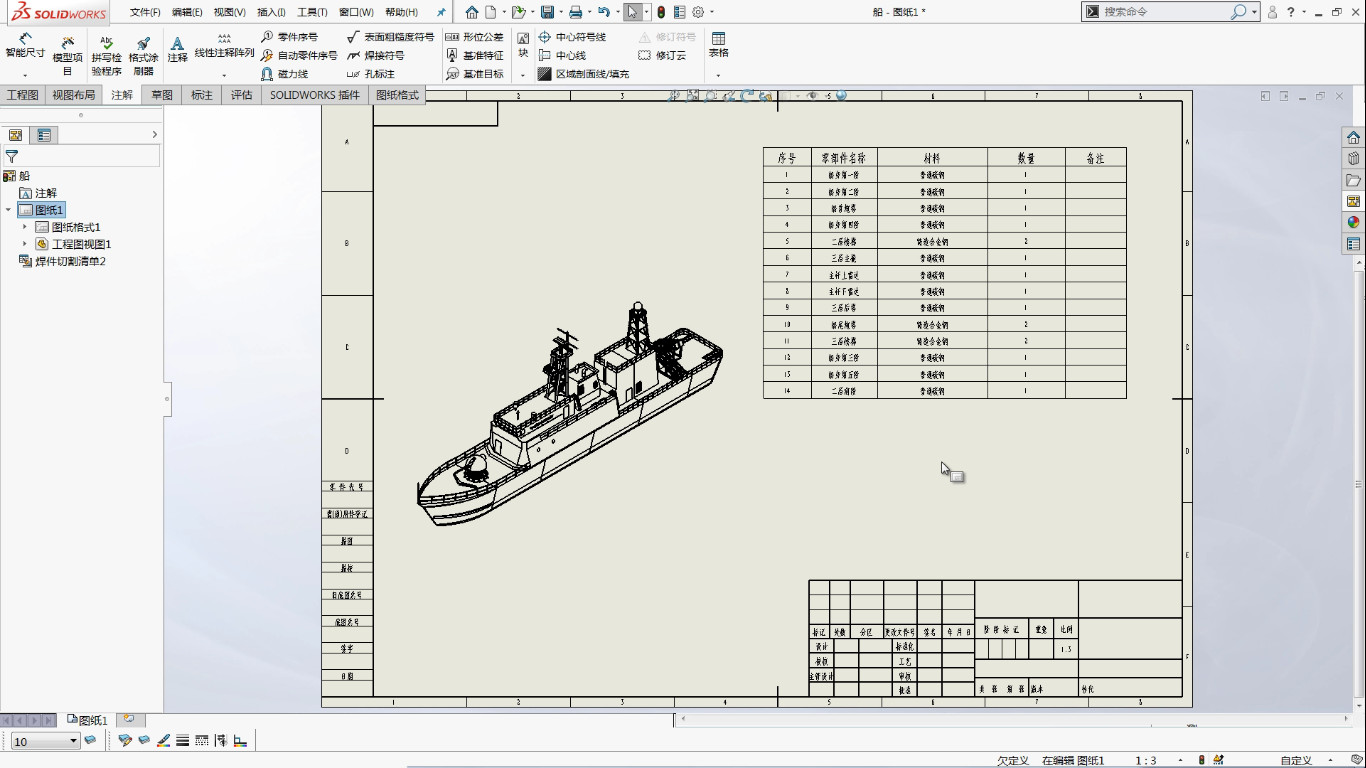Screen dimensions: 1366x768
Task: Click the Line Thickness icon in bottom toolbar
Action: (x=182, y=741)
